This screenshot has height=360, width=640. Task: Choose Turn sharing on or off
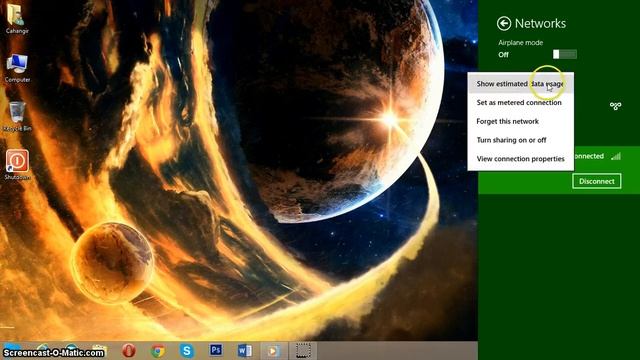pyautogui.click(x=520, y=140)
